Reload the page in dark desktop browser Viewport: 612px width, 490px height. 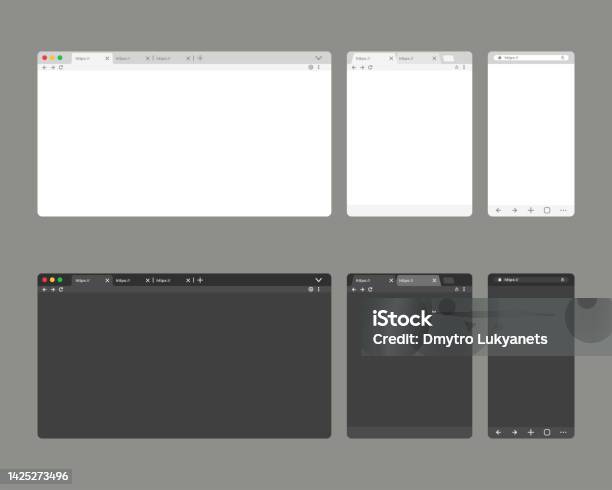61,290
